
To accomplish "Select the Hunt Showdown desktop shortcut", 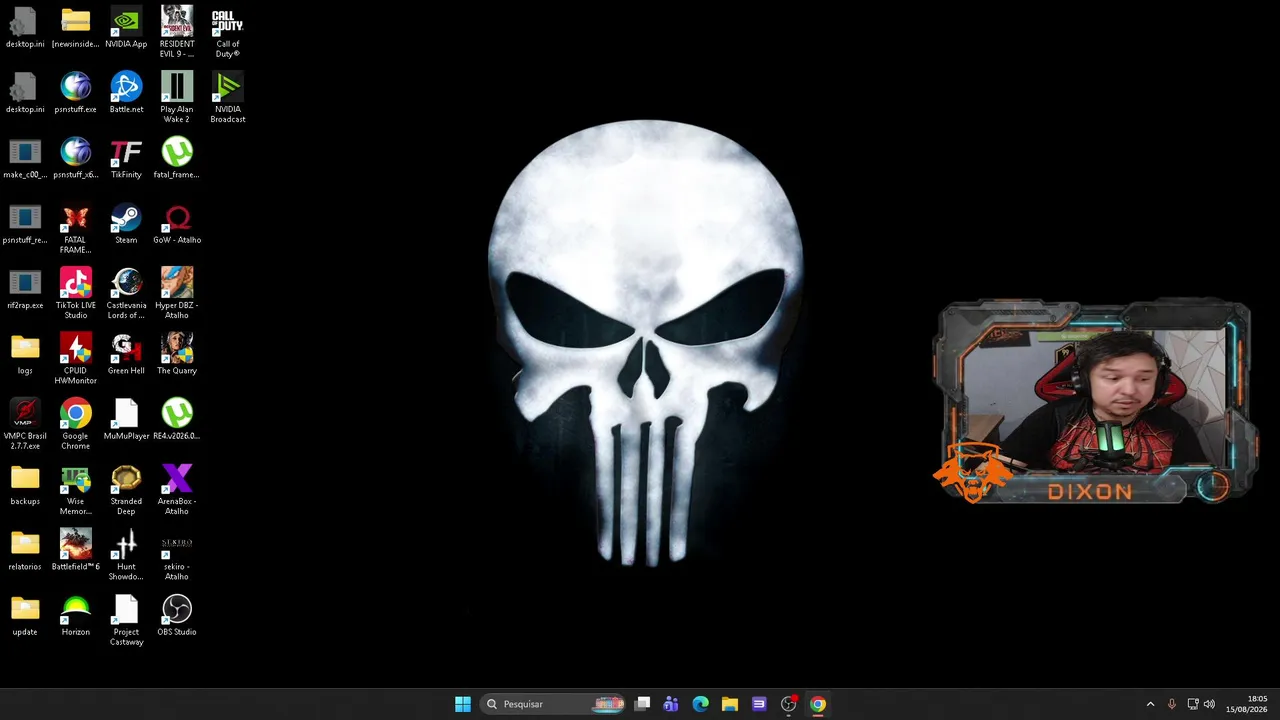I will coord(126,554).
